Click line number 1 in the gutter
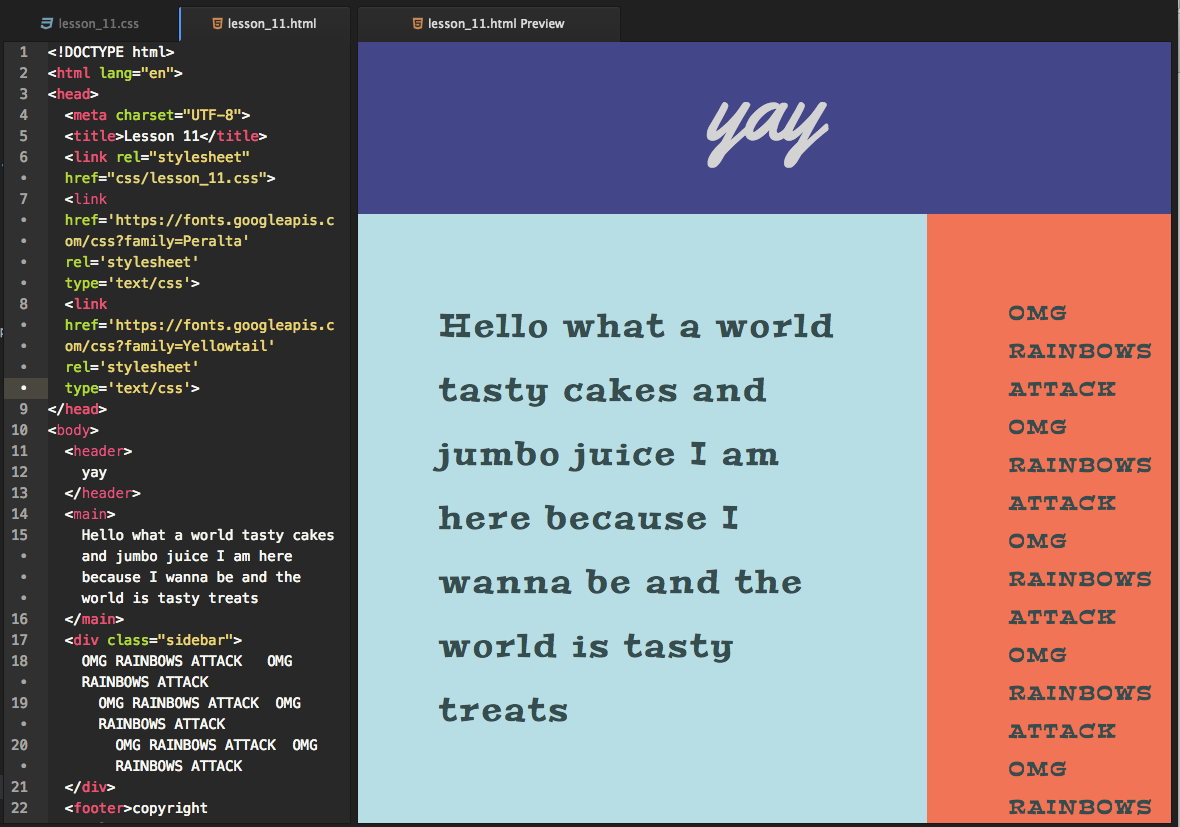 tap(23, 52)
